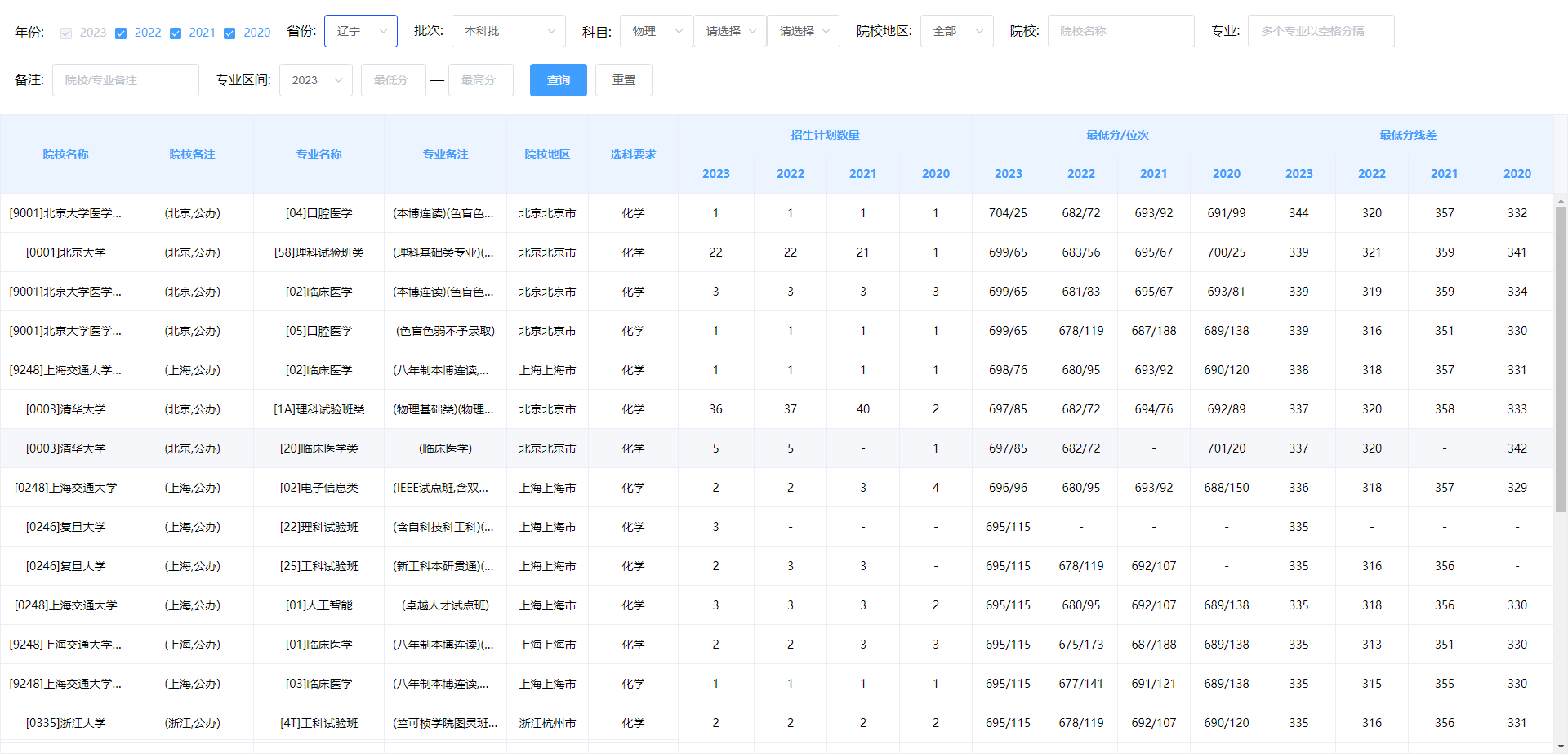Screen dimensions: 1568x754
Task: Expand the first 请选择 subject dropdown
Action: click(729, 30)
